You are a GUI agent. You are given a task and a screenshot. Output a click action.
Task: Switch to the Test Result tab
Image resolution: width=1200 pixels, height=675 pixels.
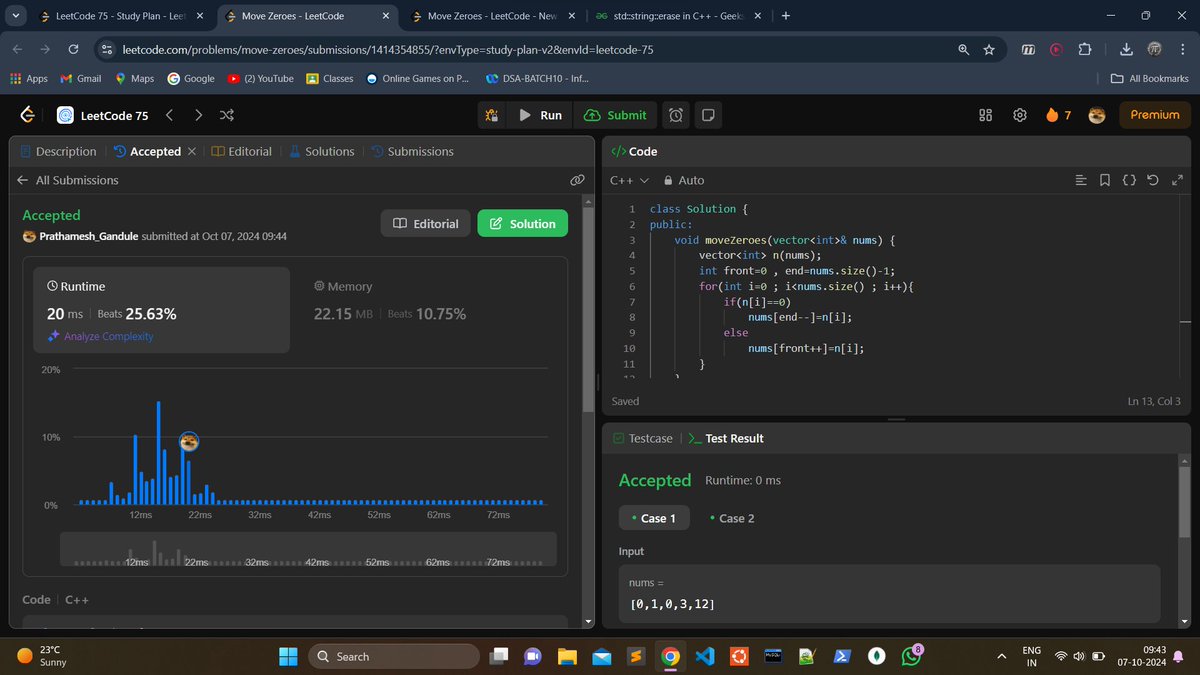coord(726,438)
